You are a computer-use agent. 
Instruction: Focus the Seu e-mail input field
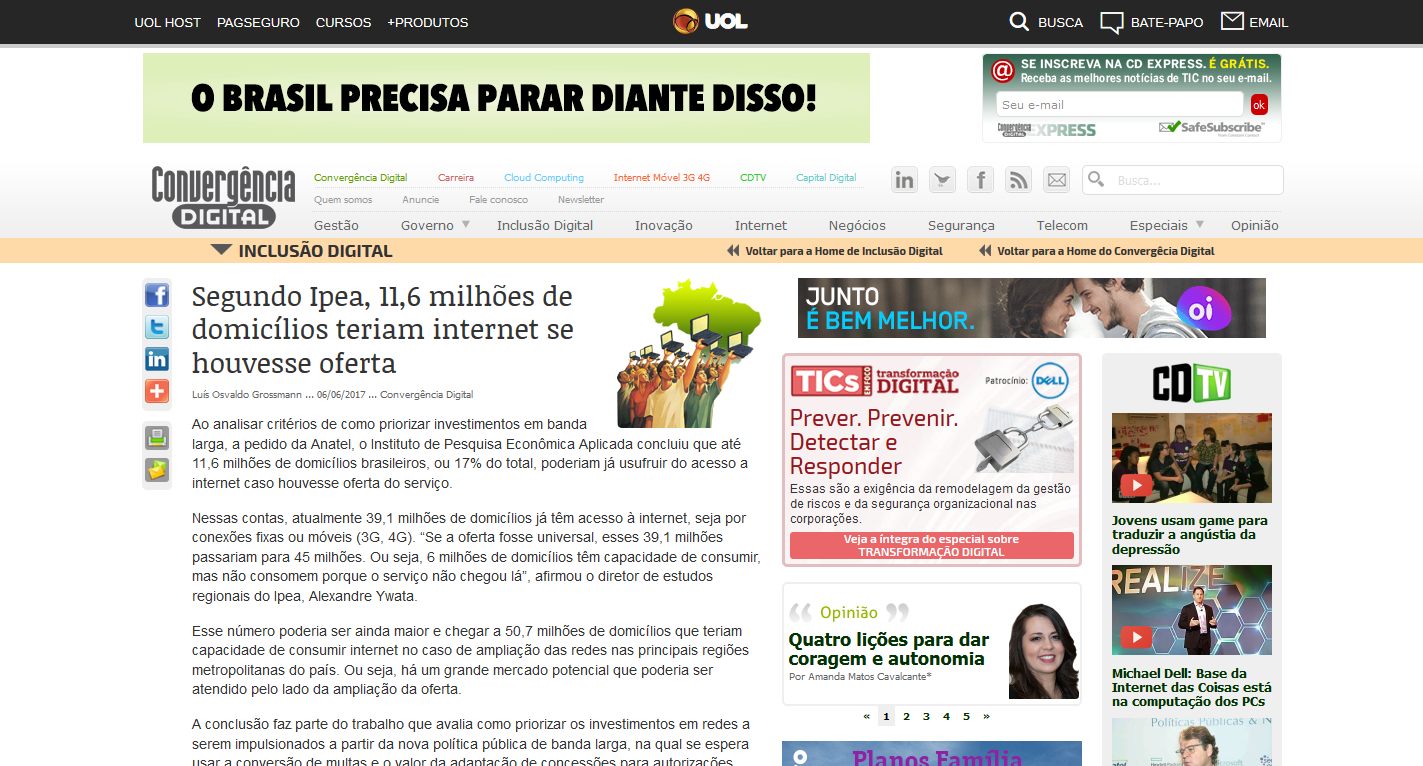click(x=1120, y=104)
